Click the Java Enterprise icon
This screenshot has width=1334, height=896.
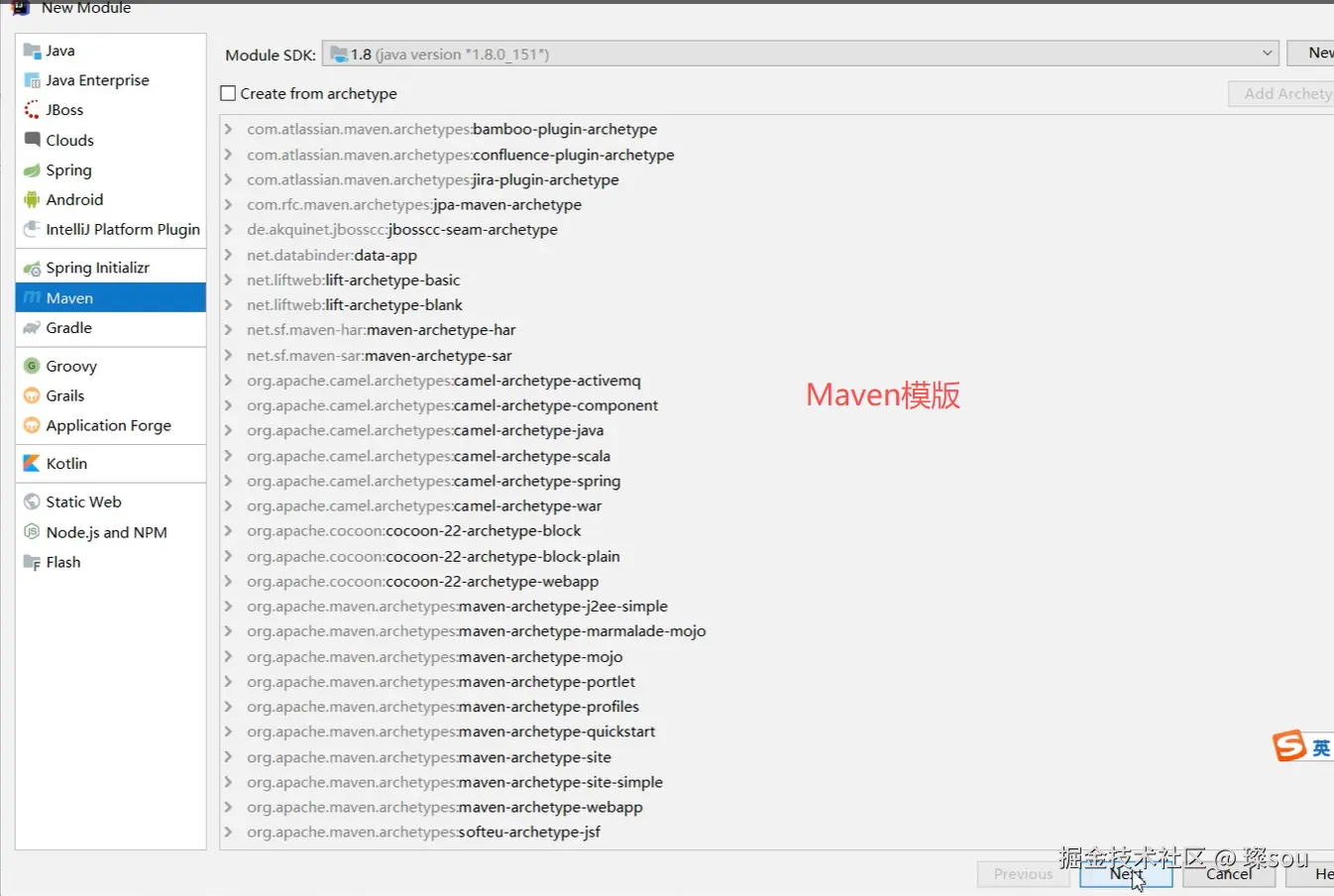[x=32, y=80]
